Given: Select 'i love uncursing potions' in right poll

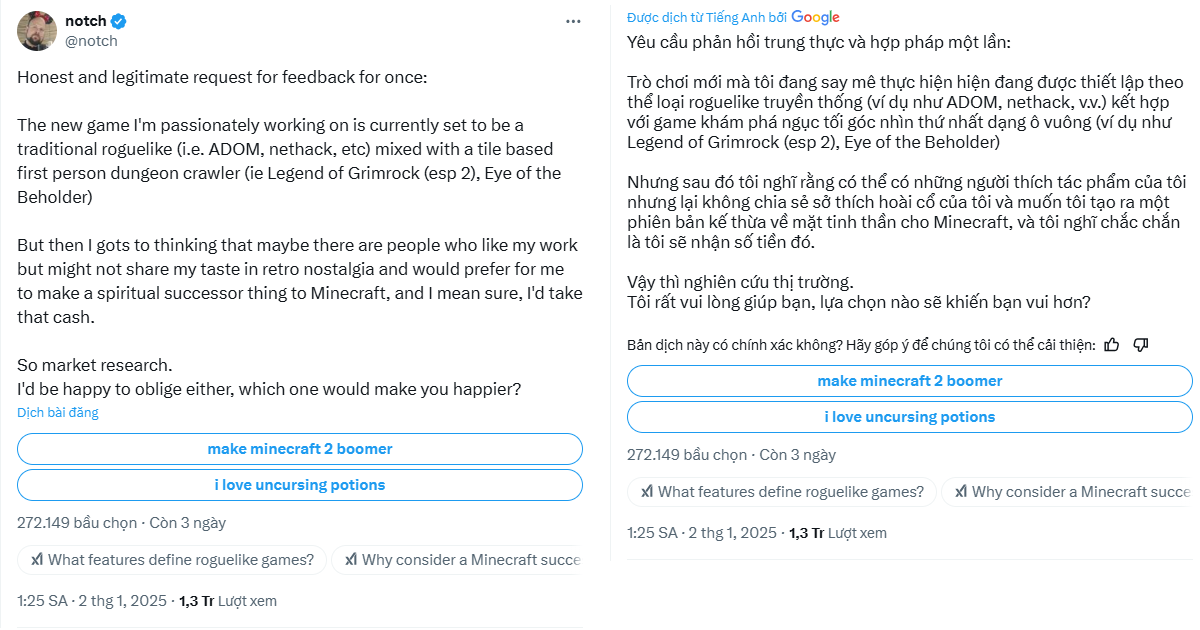Looking at the screenshot, I should pyautogui.click(x=910, y=417).
